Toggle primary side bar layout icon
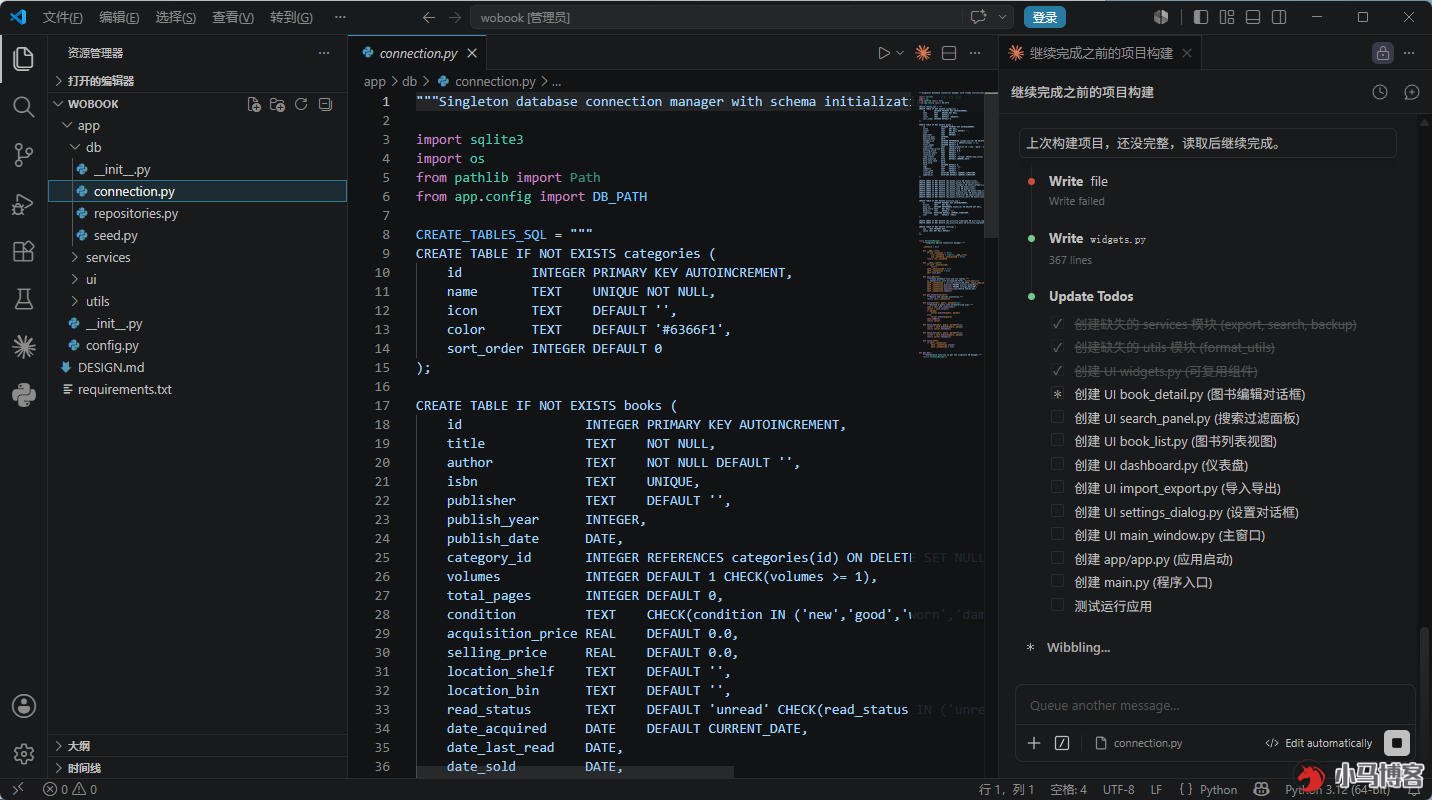The width and height of the screenshot is (1432, 800). click(1201, 17)
